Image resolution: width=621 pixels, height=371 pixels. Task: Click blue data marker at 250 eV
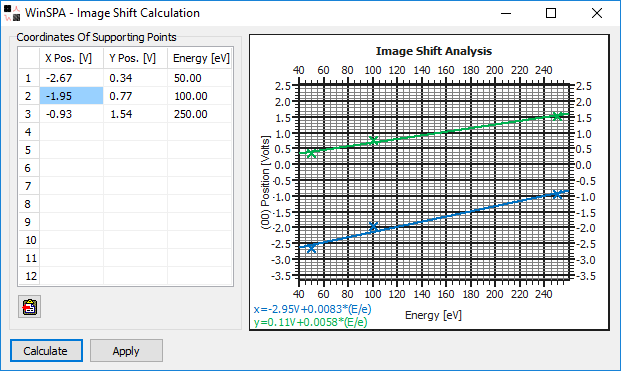click(x=557, y=194)
